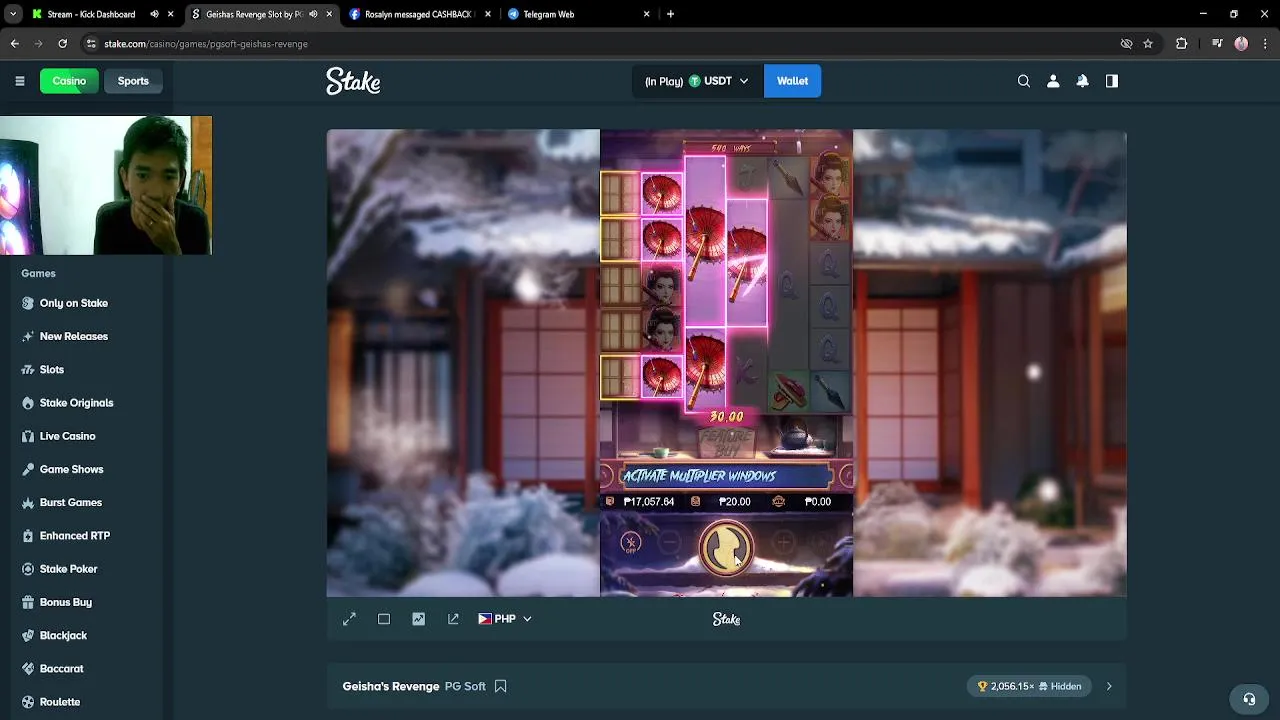Switch to Telegram Web tab
Image resolution: width=1280 pixels, height=720 pixels.
point(548,14)
